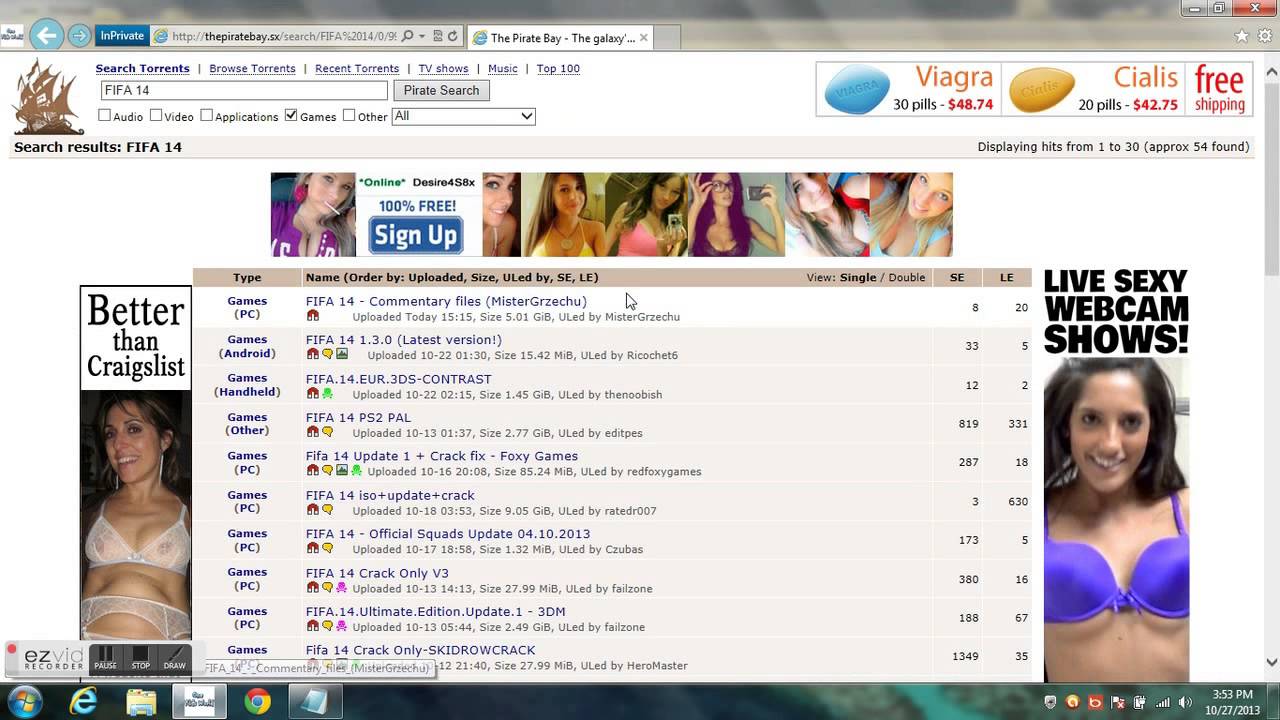Open FIFA 14 PS2 PAL torrent link
The height and width of the screenshot is (720, 1280).
[x=358, y=418]
